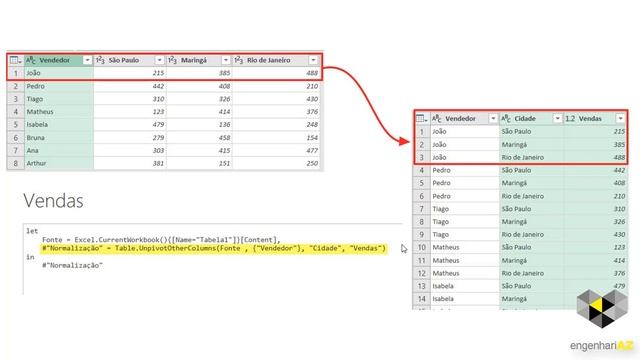Click highlighted Table.UnpivotOtherColumns code line
640x360 pixels.
(x=213, y=248)
